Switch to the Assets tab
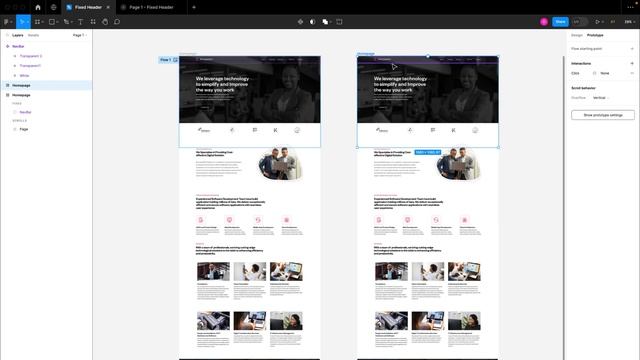Viewport: 640px width, 360px height. point(33,35)
